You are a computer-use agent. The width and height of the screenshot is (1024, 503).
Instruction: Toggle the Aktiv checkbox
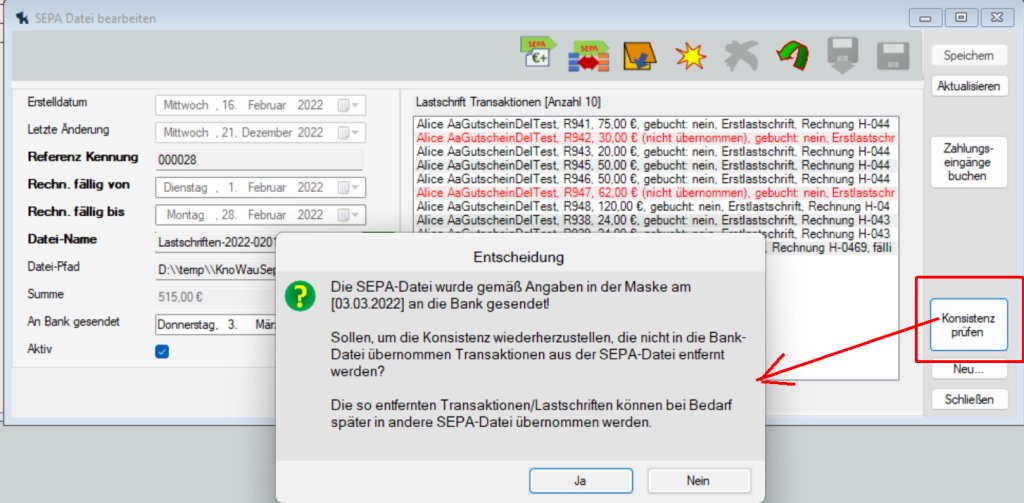(162, 351)
